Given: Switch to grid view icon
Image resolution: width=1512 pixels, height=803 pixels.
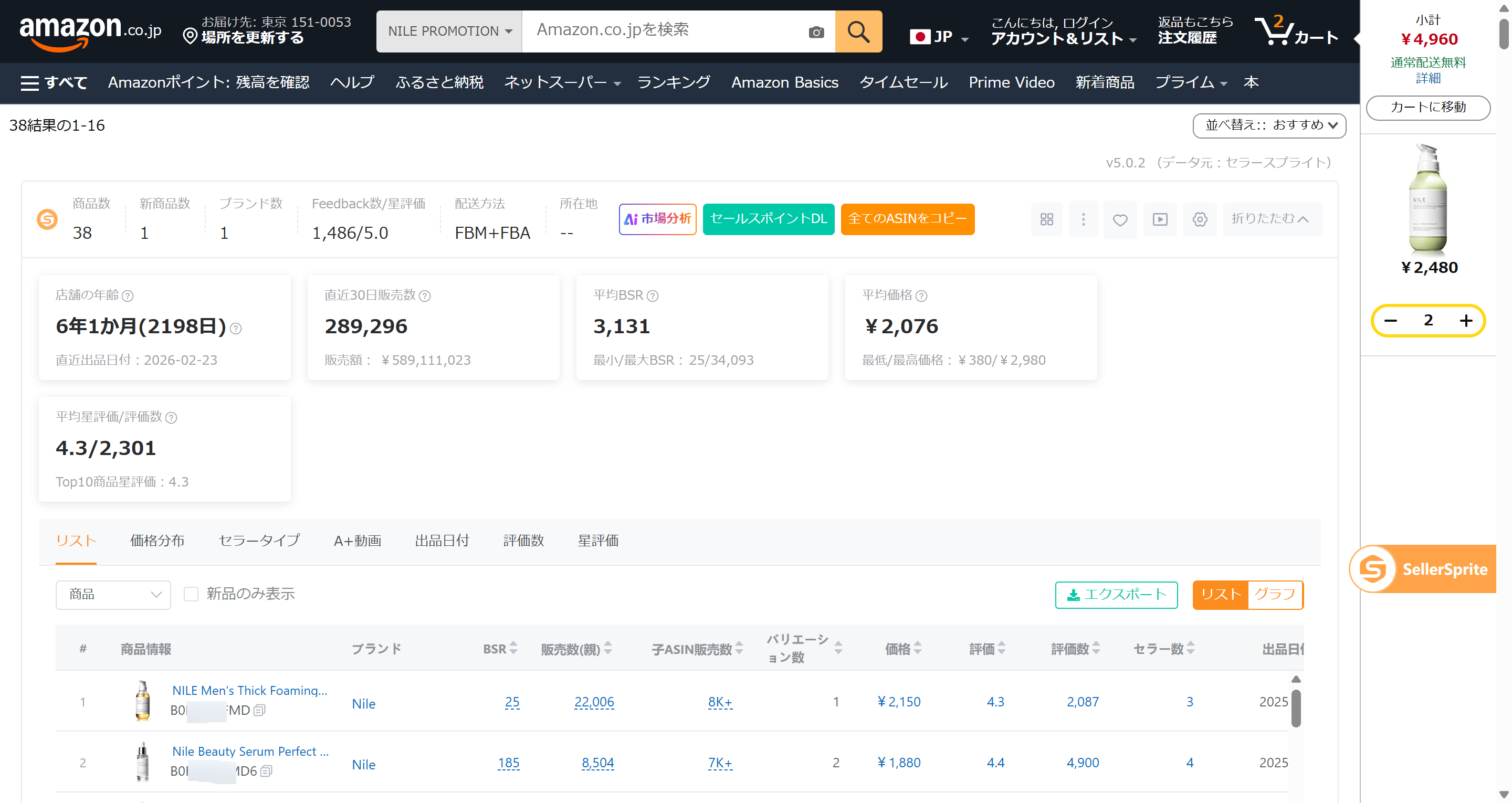Looking at the screenshot, I should (x=1046, y=219).
